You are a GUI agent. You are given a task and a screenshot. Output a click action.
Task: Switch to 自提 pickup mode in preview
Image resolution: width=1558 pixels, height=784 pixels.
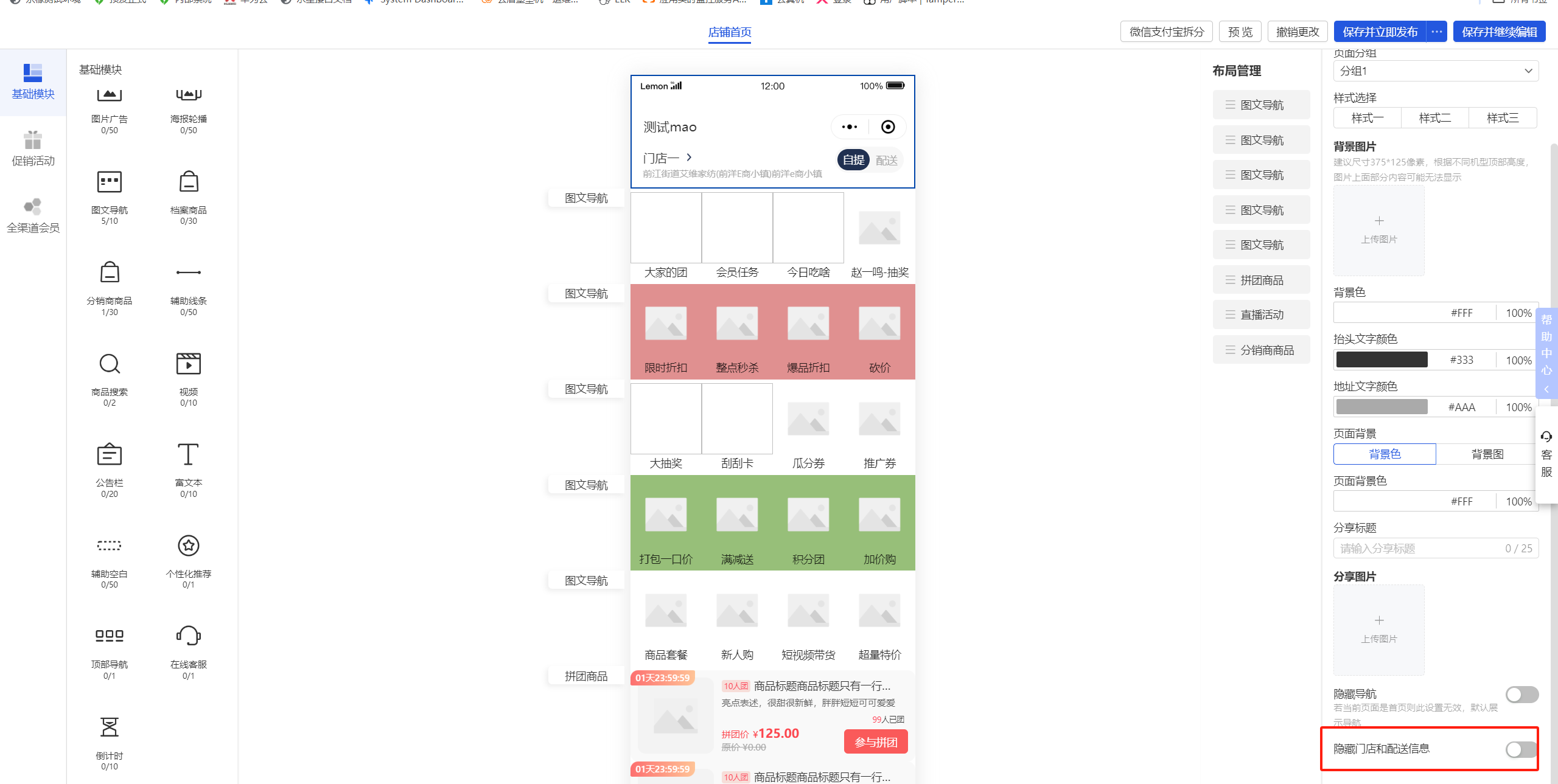(x=854, y=160)
